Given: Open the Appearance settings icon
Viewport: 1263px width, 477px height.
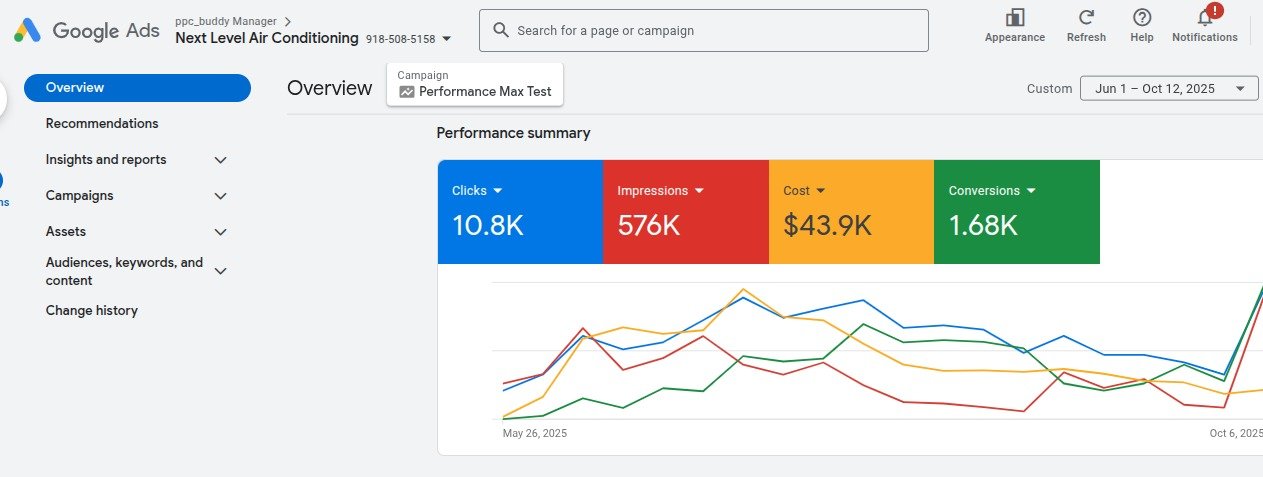Looking at the screenshot, I should 1015,17.
